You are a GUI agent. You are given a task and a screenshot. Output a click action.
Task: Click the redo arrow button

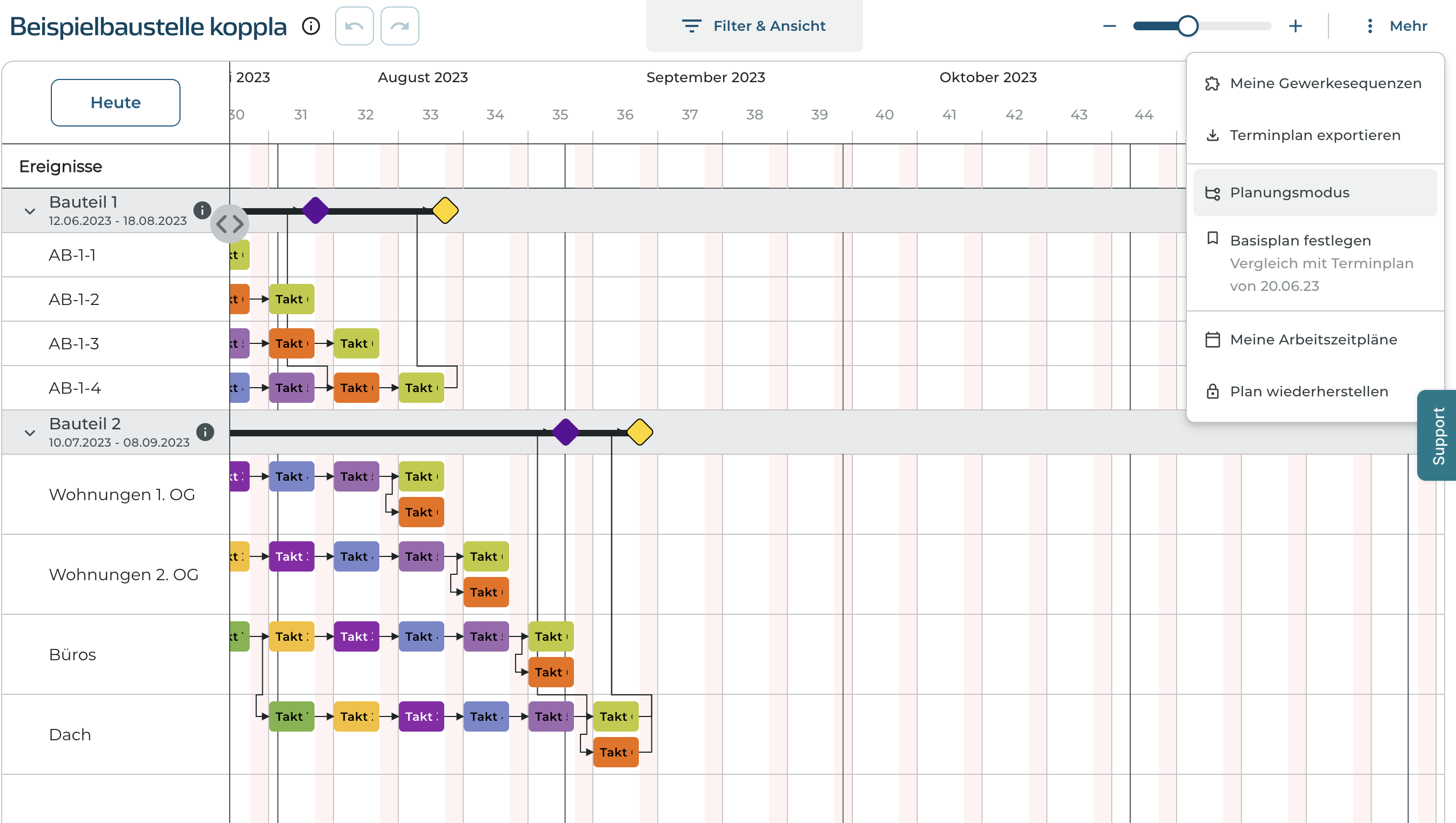point(399,26)
